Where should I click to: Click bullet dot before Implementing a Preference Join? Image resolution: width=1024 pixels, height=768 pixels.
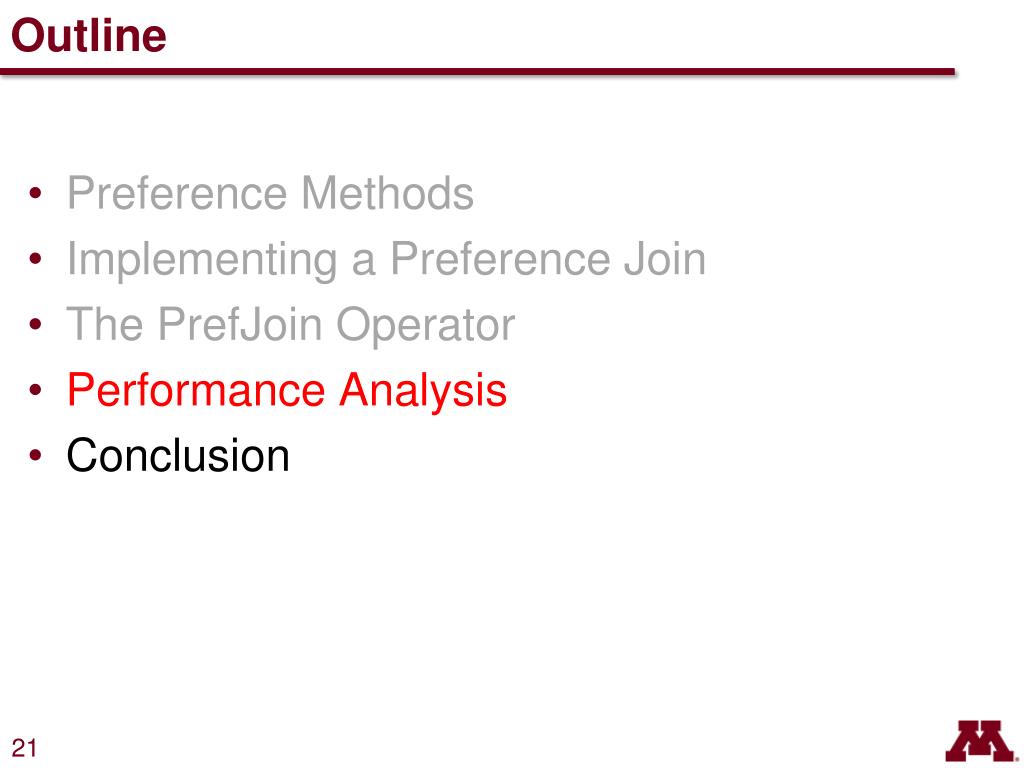[x=36, y=259]
